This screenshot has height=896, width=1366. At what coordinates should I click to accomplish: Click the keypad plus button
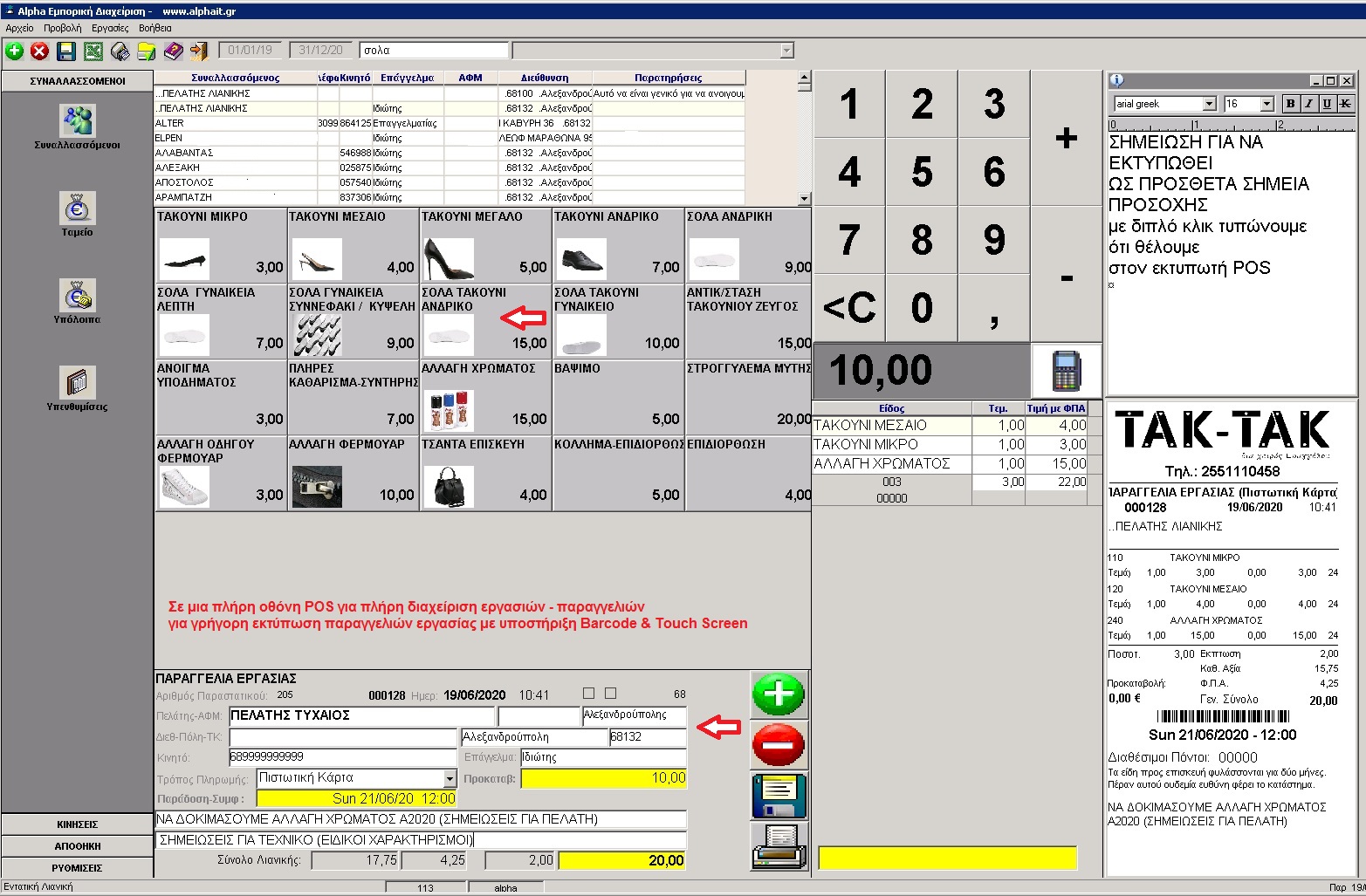click(1067, 138)
